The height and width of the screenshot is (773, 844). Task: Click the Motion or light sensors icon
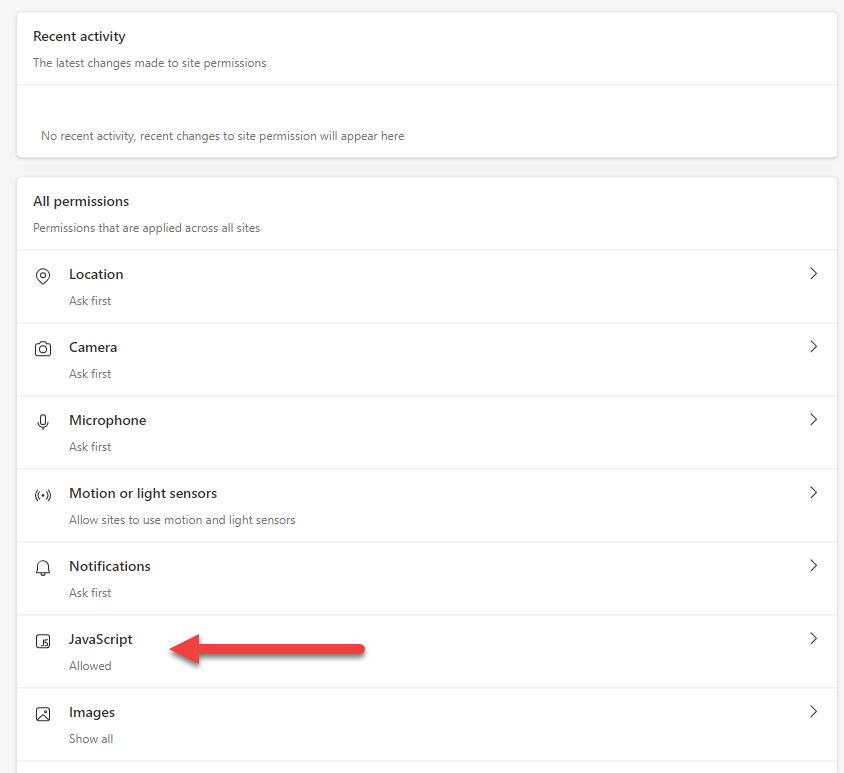click(x=43, y=495)
